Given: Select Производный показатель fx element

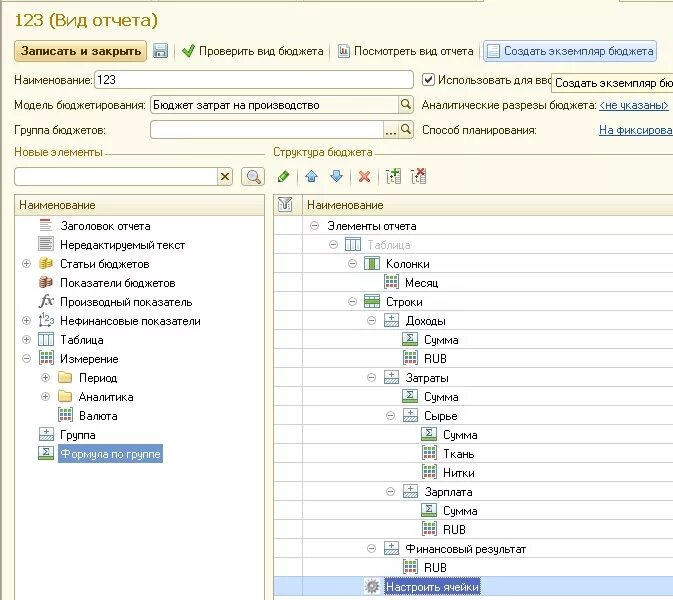Looking at the screenshot, I should click(x=126, y=302).
